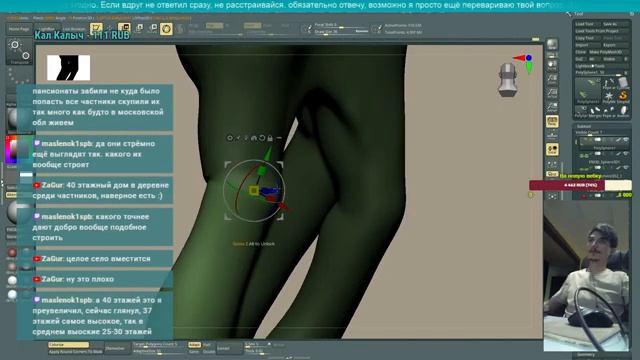Click the Frame icon on right shelf
The height and width of the screenshot is (360, 640).
(552, 196)
